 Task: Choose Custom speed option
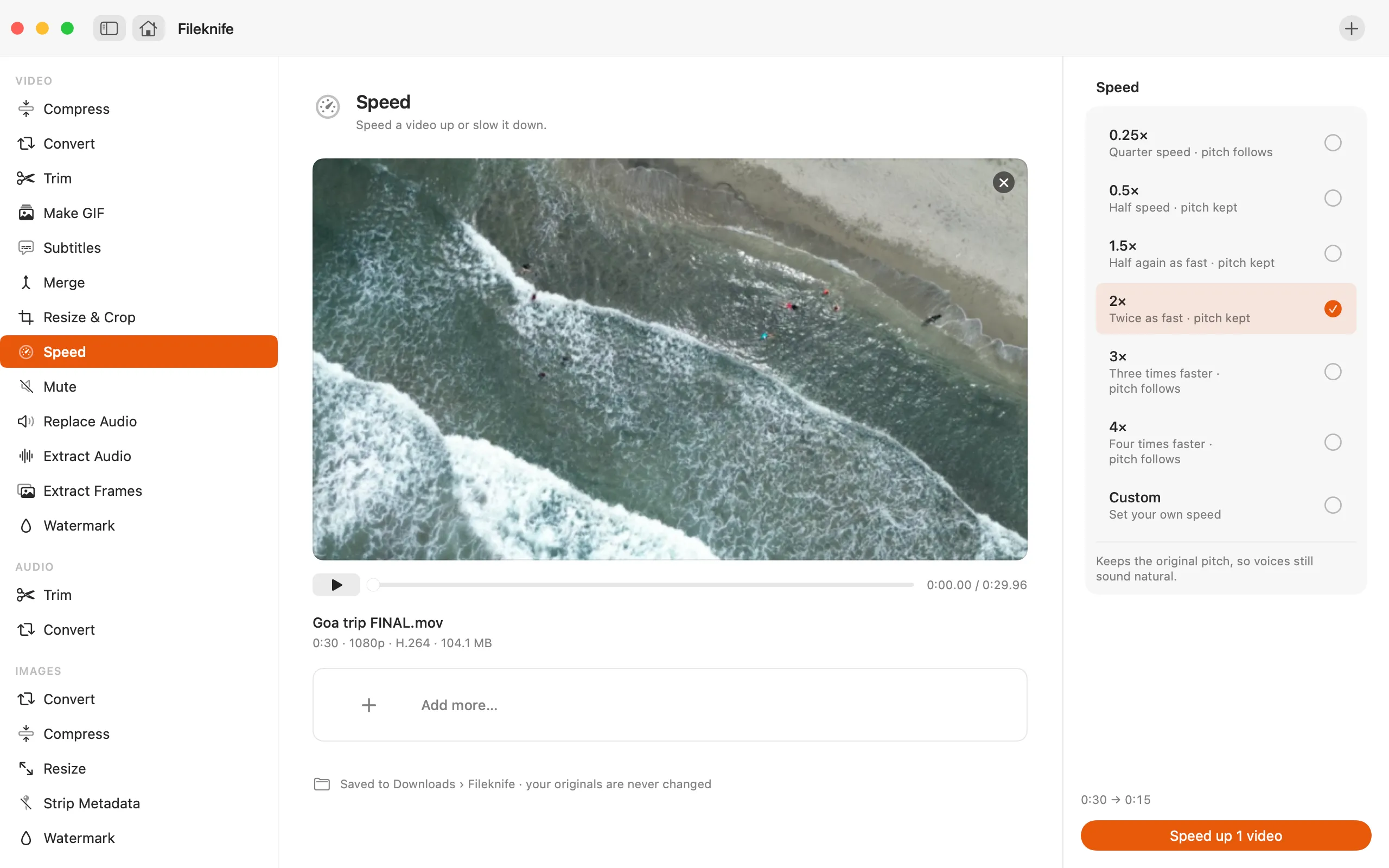tap(1226, 505)
